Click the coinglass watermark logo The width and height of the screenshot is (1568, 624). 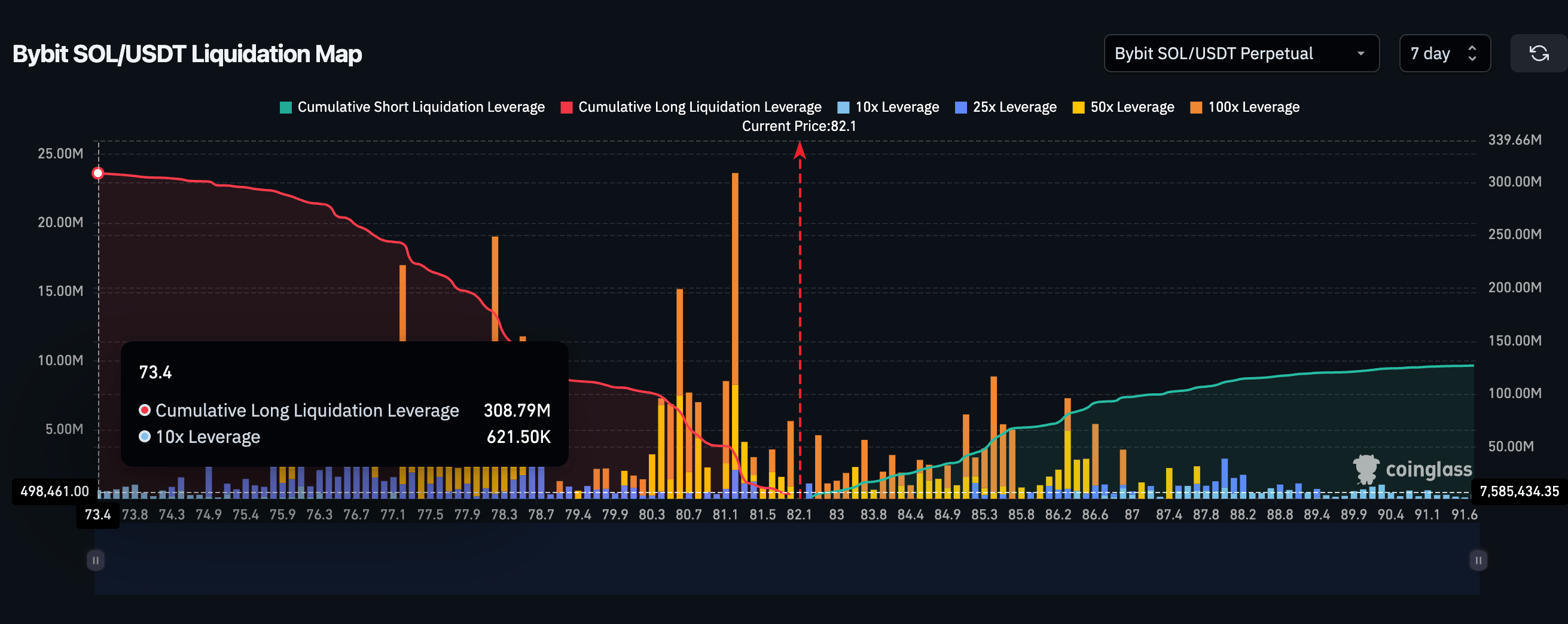tap(1412, 469)
